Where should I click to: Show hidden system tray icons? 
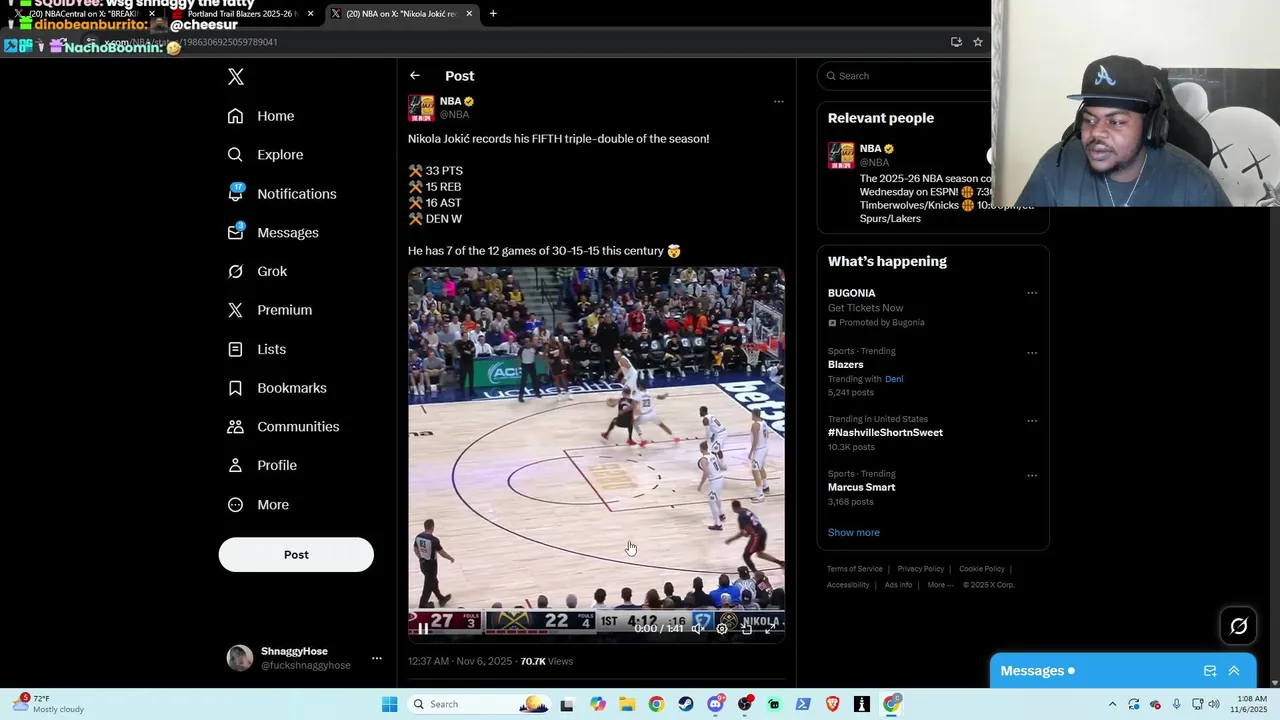tap(1112, 704)
